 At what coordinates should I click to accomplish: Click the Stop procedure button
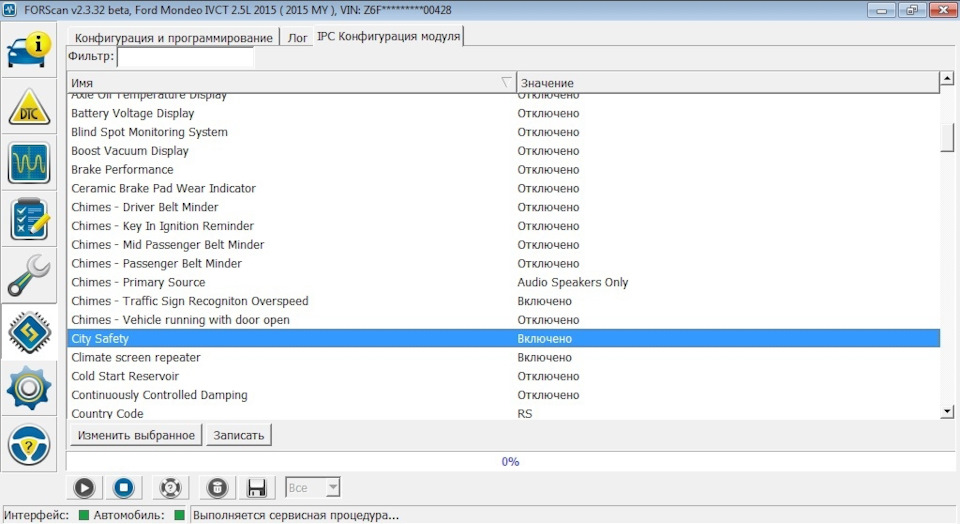click(x=124, y=488)
